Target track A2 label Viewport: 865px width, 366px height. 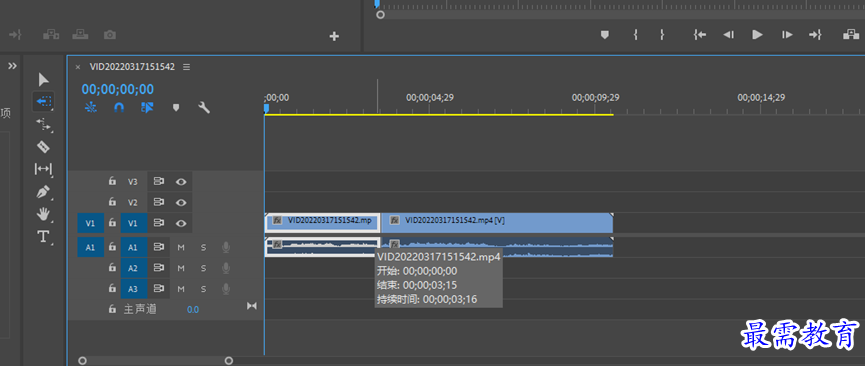133,268
